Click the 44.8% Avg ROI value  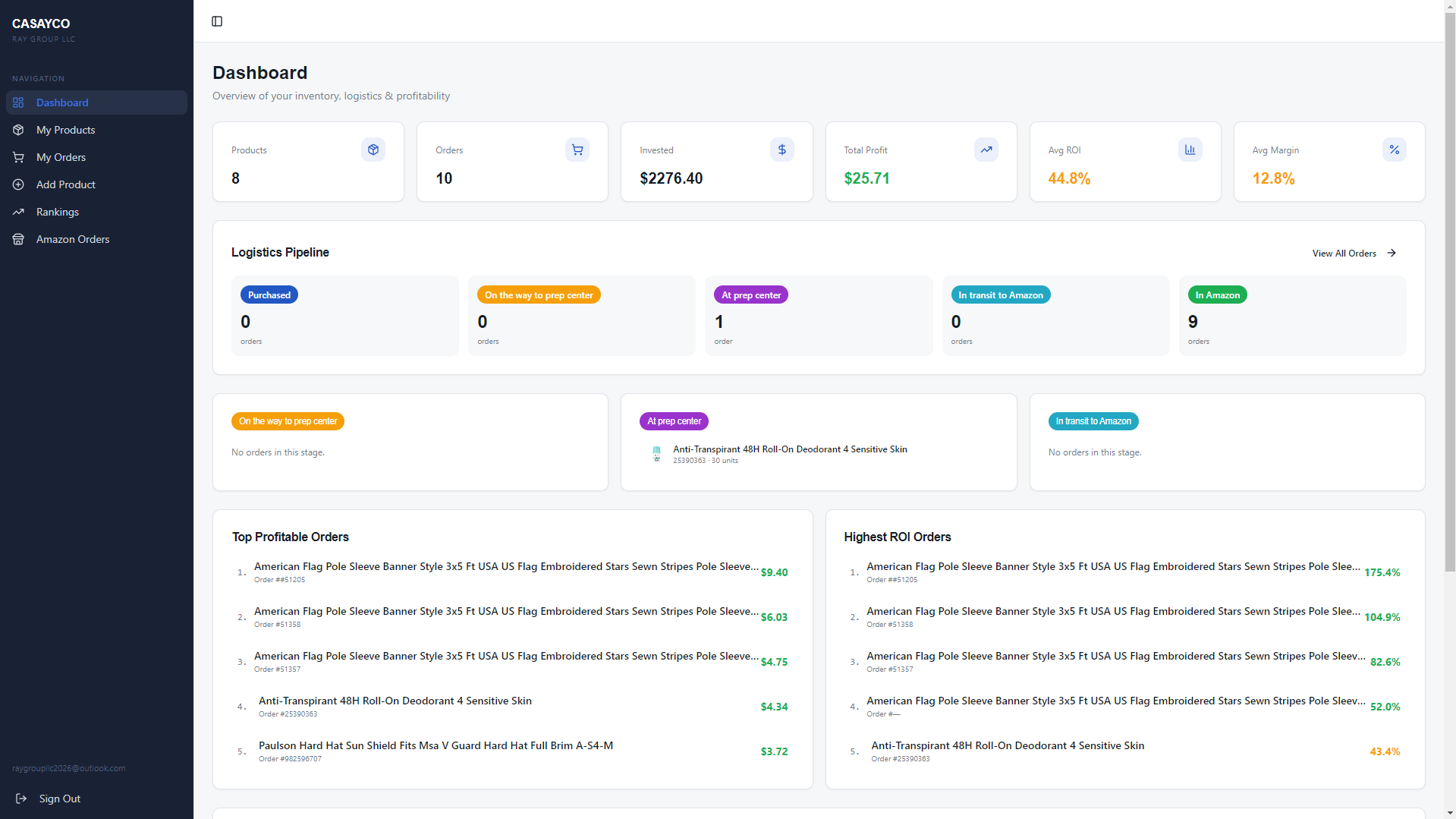coord(1069,178)
